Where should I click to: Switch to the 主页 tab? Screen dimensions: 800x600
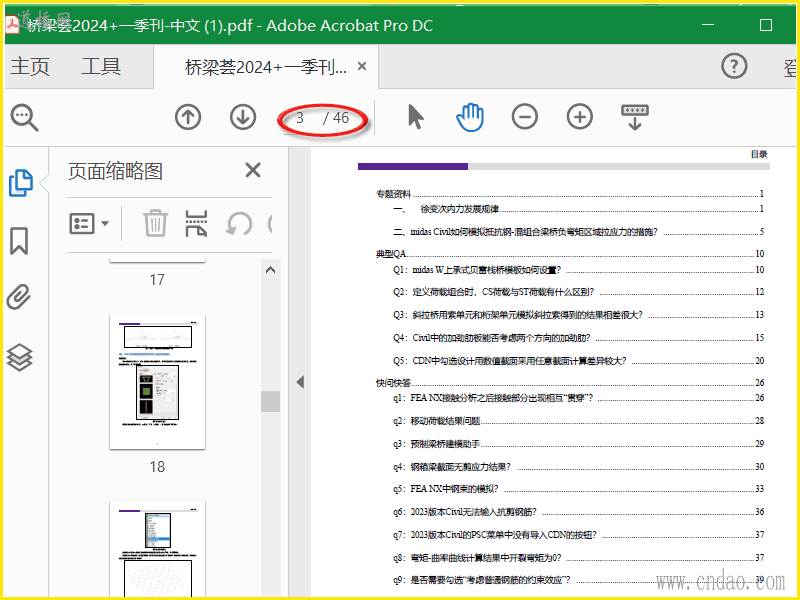click(x=30, y=66)
